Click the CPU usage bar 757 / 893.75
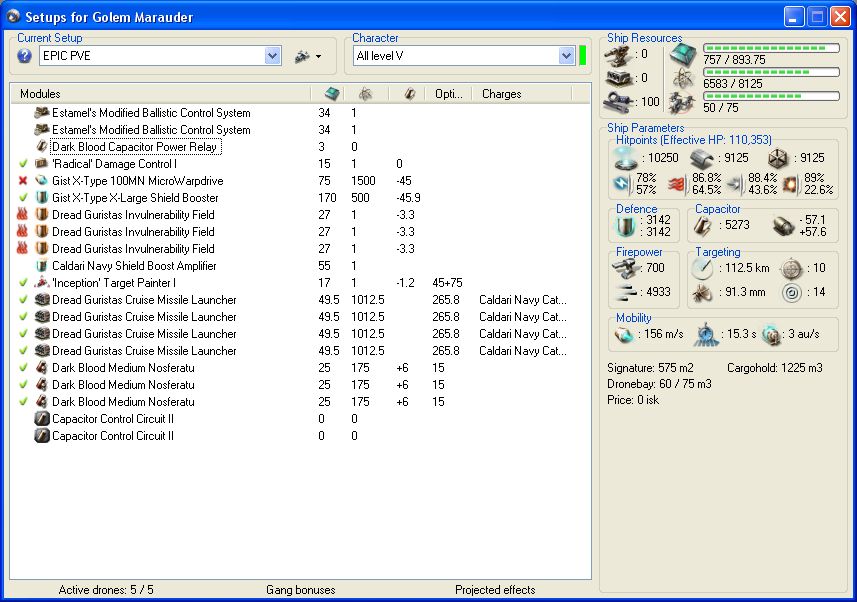This screenshot has width=857, height=602. tap(771, 48)
